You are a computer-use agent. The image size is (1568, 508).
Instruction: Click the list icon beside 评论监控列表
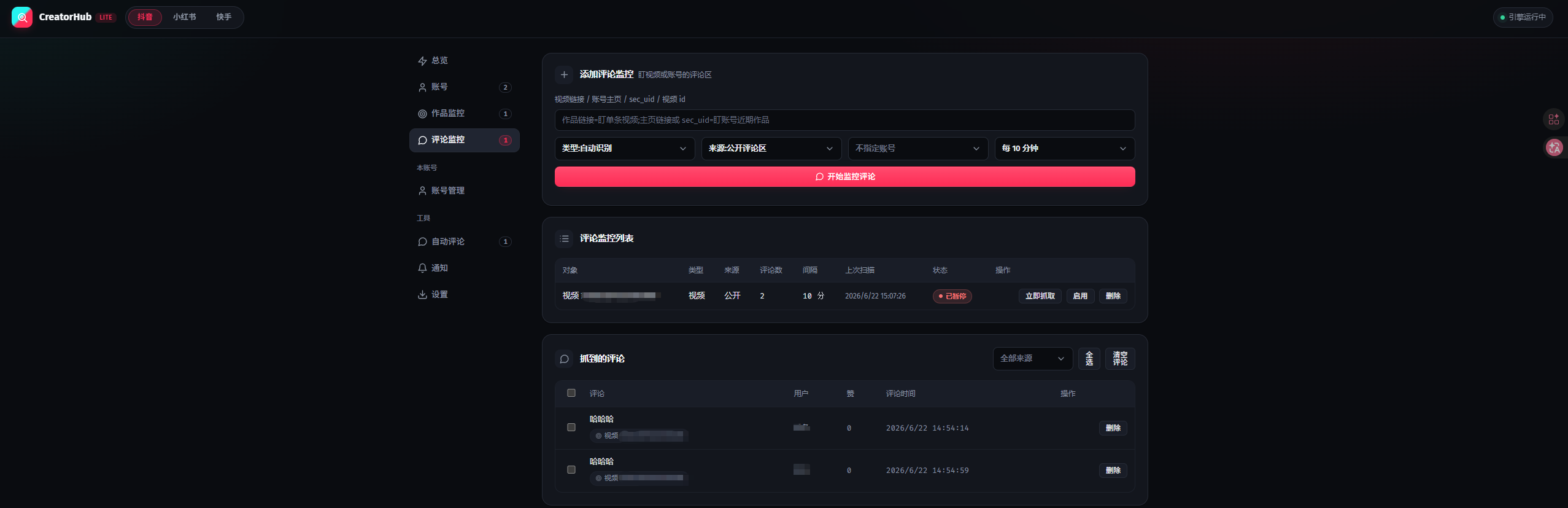click(x=564, y=238)
